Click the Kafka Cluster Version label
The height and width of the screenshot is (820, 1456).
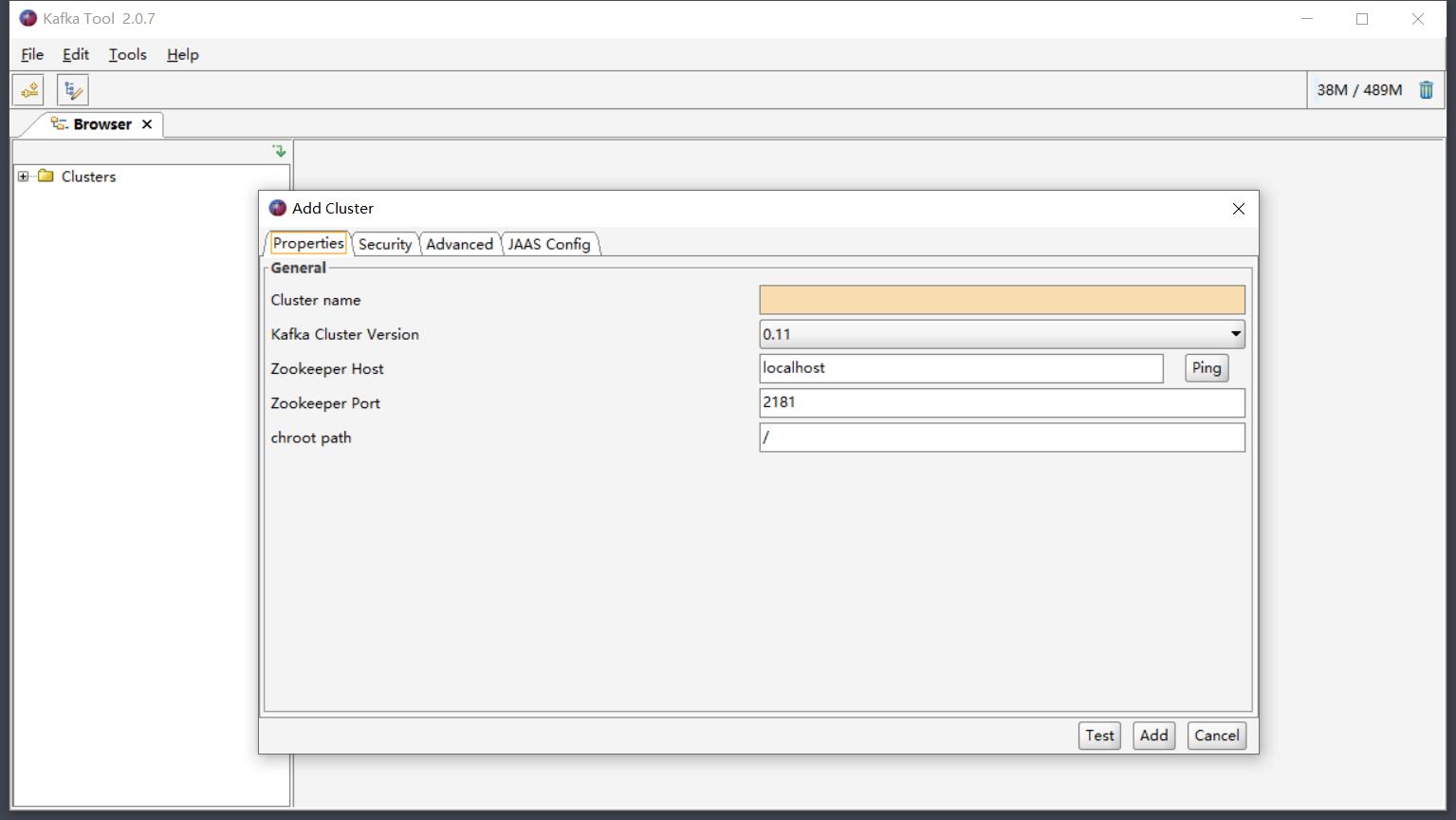pos(344,334)
